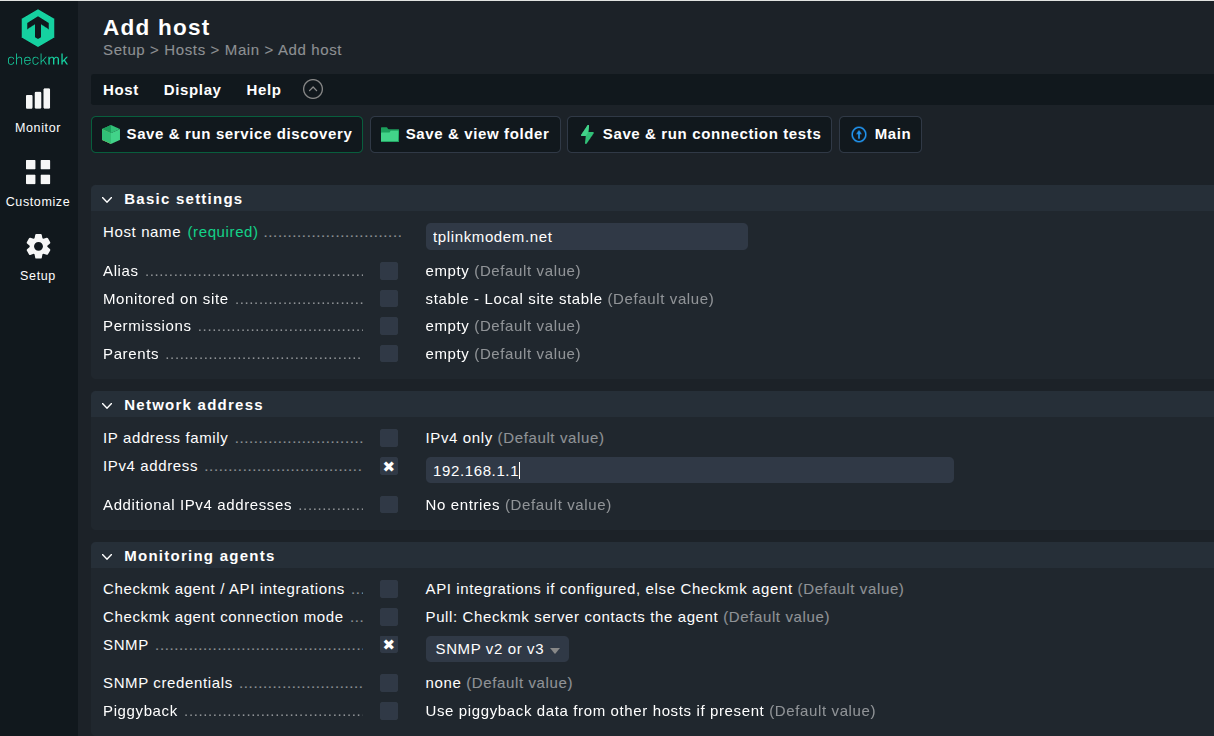Screen dimensions: 1214x736
Task: Click the 'empty' value in the Parents row
Action: pos(447,354)
